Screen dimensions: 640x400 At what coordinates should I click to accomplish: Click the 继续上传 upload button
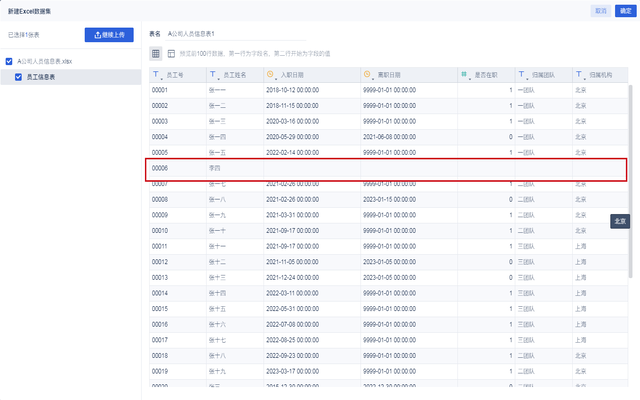[x=109, y=35]
